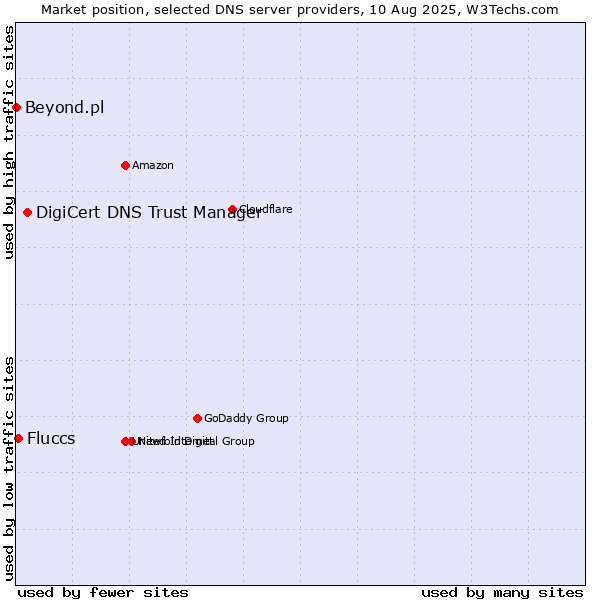Click the 'used by low traffic sites' axis label
The height and width of the screenshot is (600, 600).
point(9,469)
